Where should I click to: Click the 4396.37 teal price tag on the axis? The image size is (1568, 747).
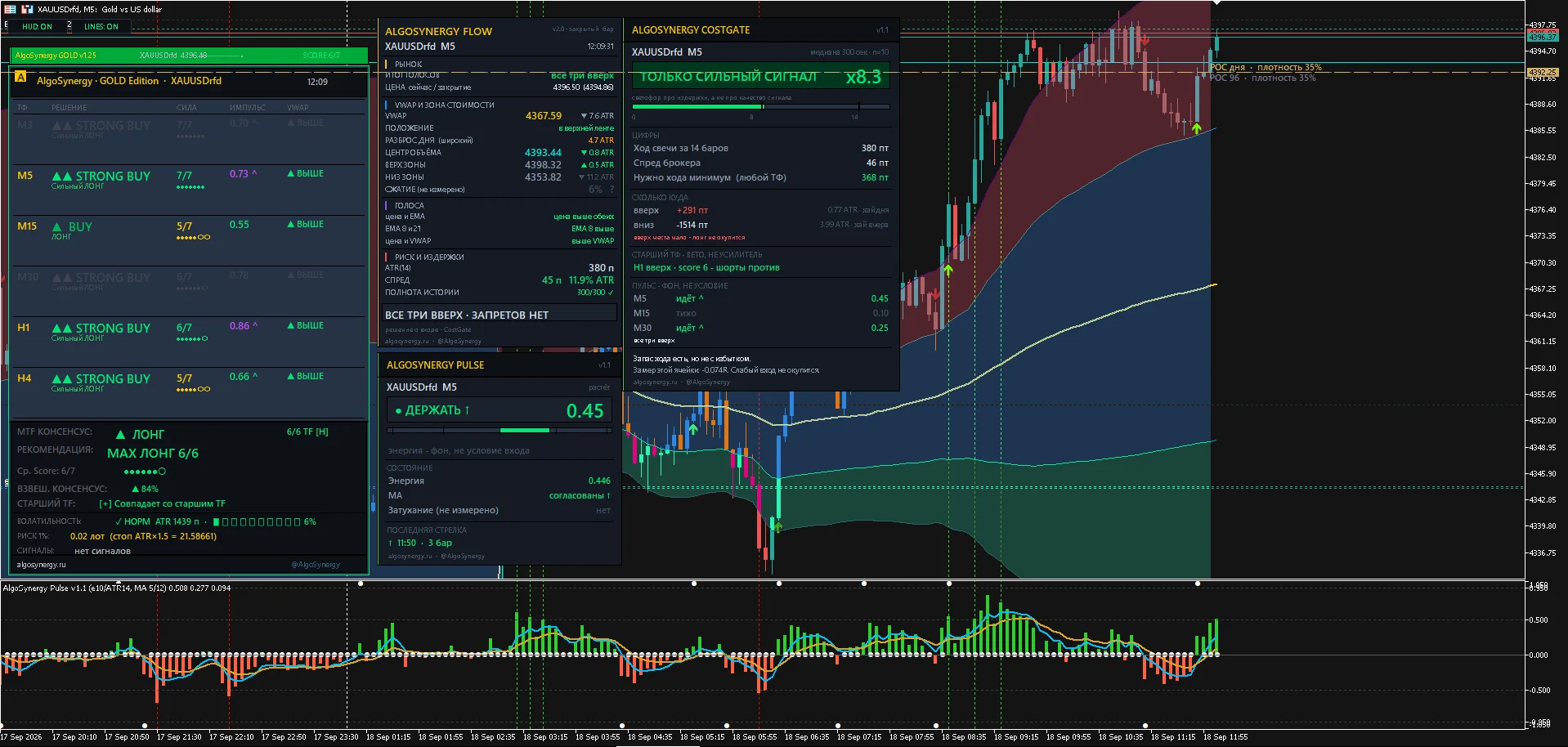[x=1543, y=38]
